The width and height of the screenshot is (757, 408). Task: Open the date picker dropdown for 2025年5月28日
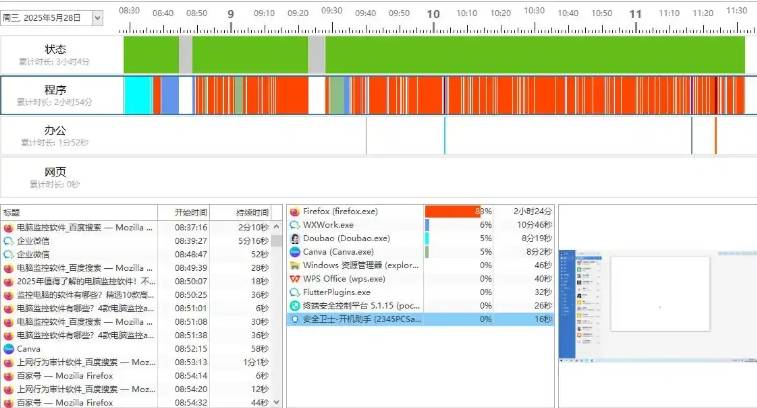pyautogui.click(x=97, y=17)
